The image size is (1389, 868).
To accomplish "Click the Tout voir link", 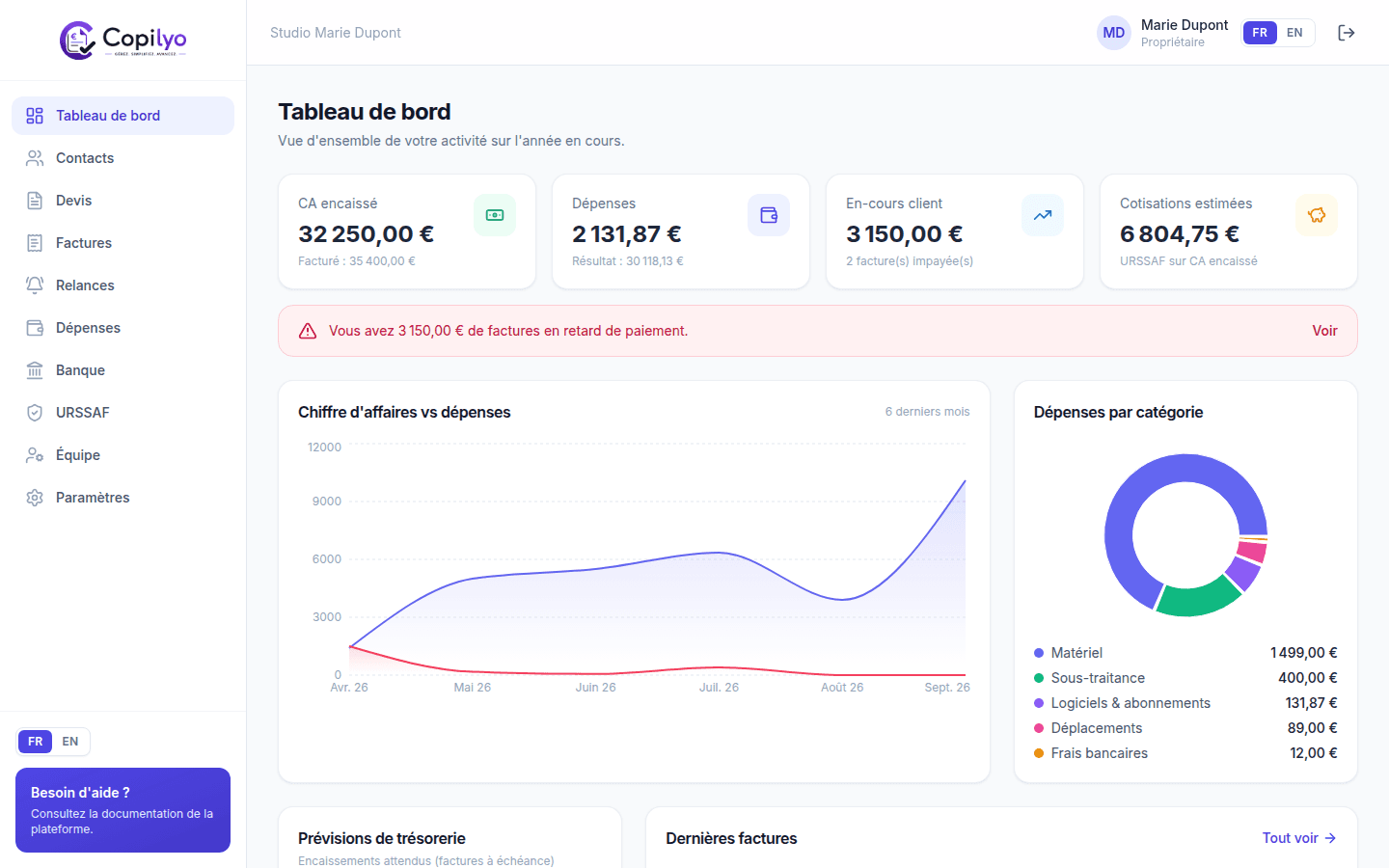I will pos(1299,838).
